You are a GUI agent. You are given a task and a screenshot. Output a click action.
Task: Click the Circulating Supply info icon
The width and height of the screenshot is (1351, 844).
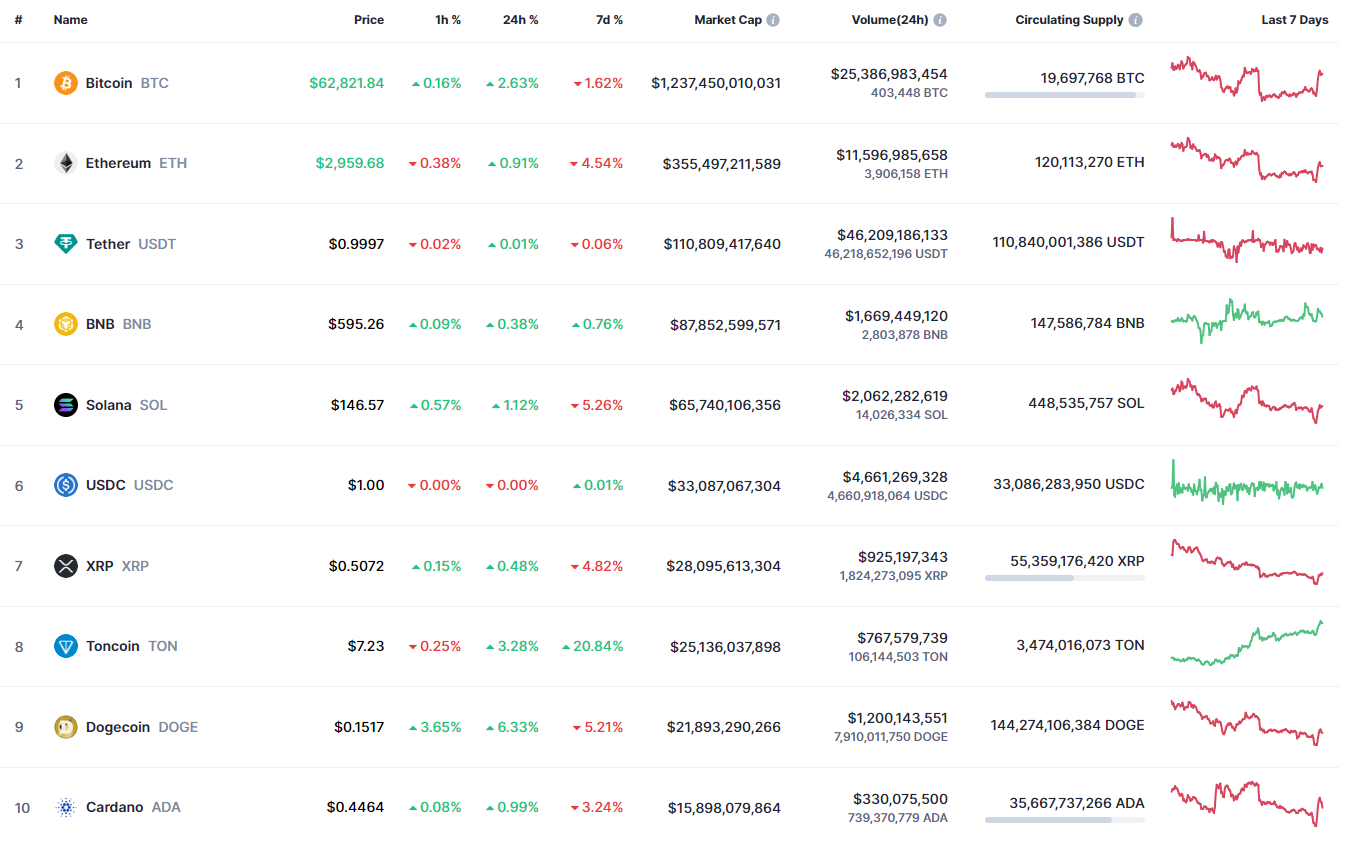point(1136,20)
